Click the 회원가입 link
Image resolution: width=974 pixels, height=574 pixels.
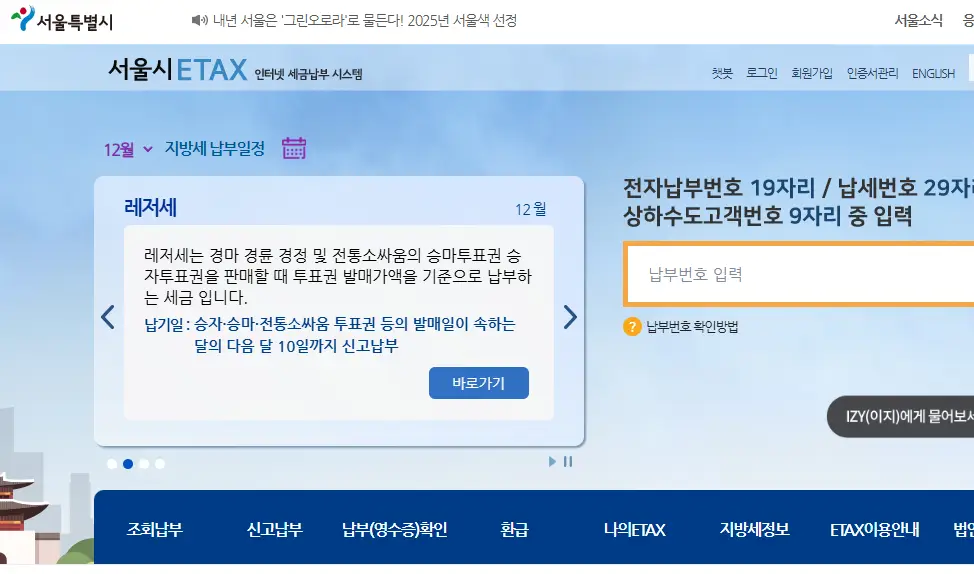812,73
